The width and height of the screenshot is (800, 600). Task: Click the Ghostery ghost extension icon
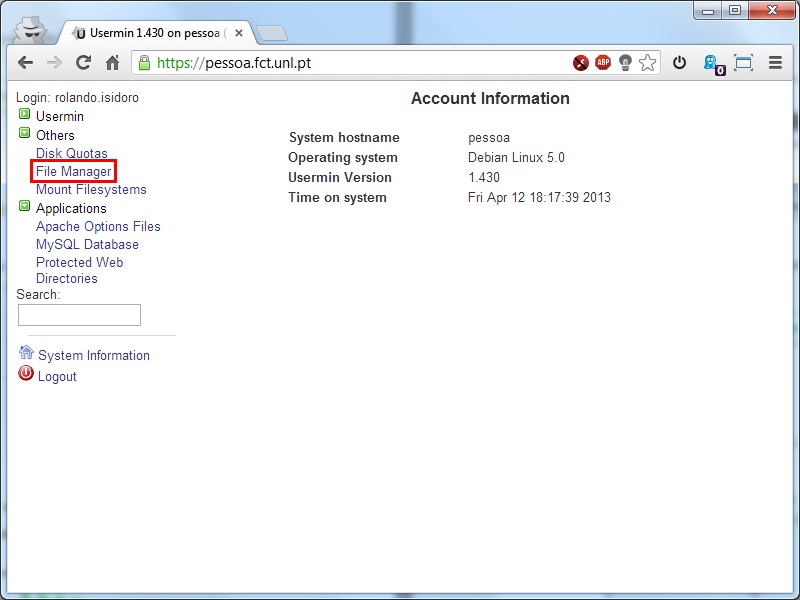(x=711, y=62)
